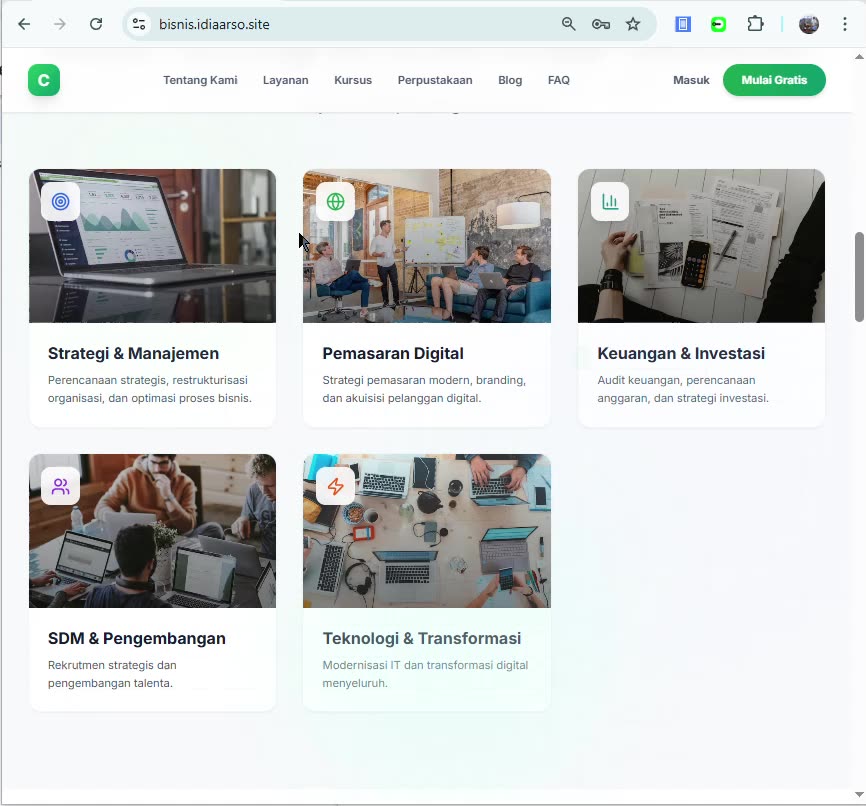Click the blue extension icon in toolbar
866x806 pixels.
point(683,24)
